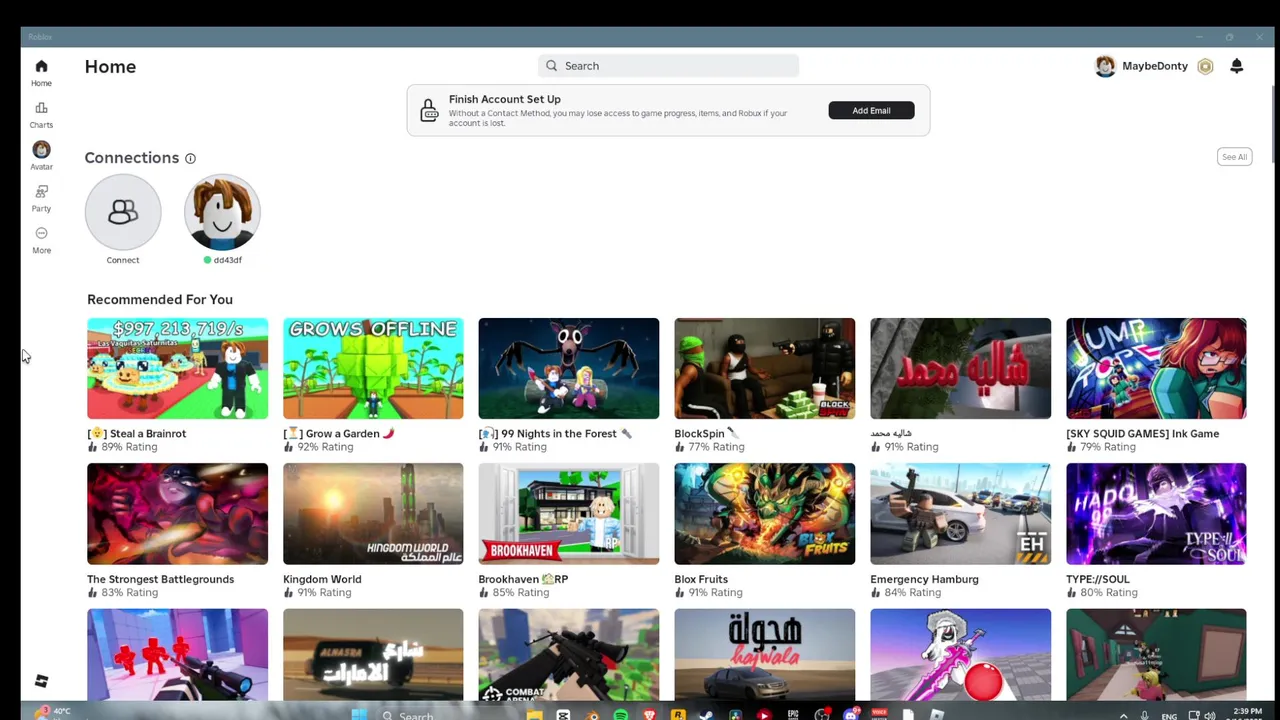Viewport: 1280px width, 720px height.
Task: Open the Home tab in the sidebar
Action: point(41,73)
